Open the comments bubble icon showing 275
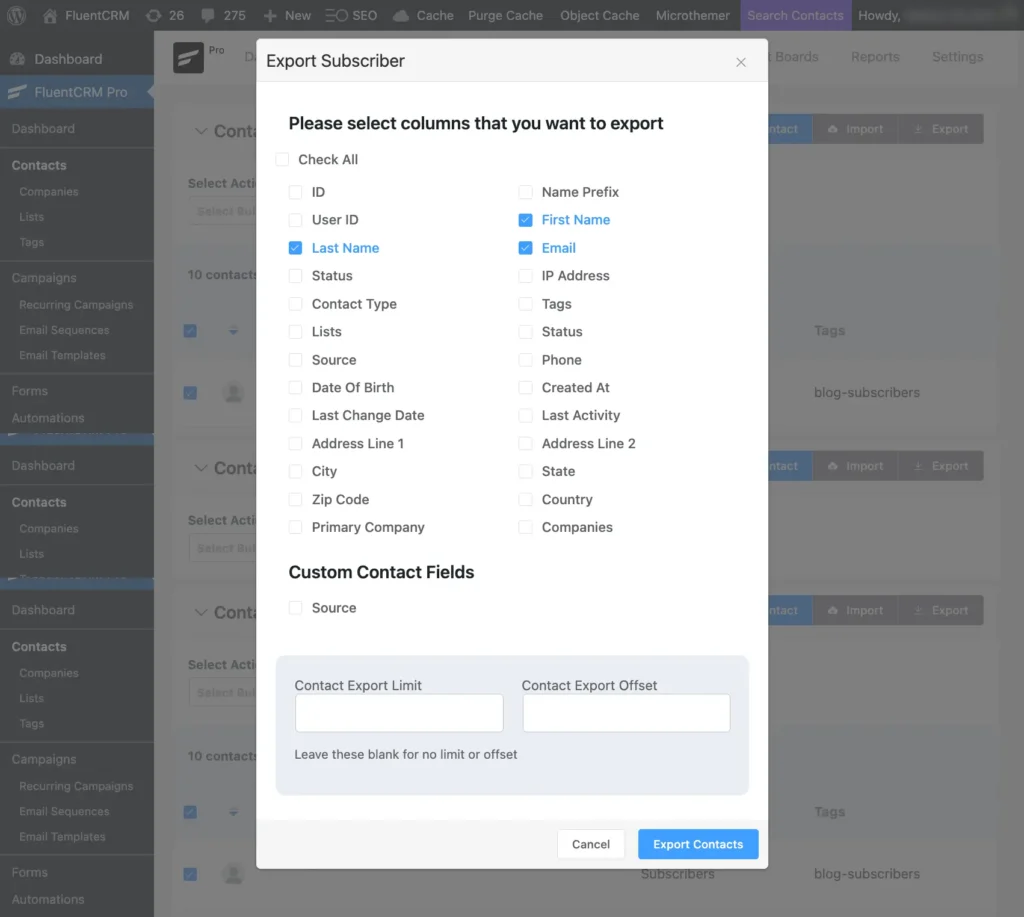 click(208, 16)
